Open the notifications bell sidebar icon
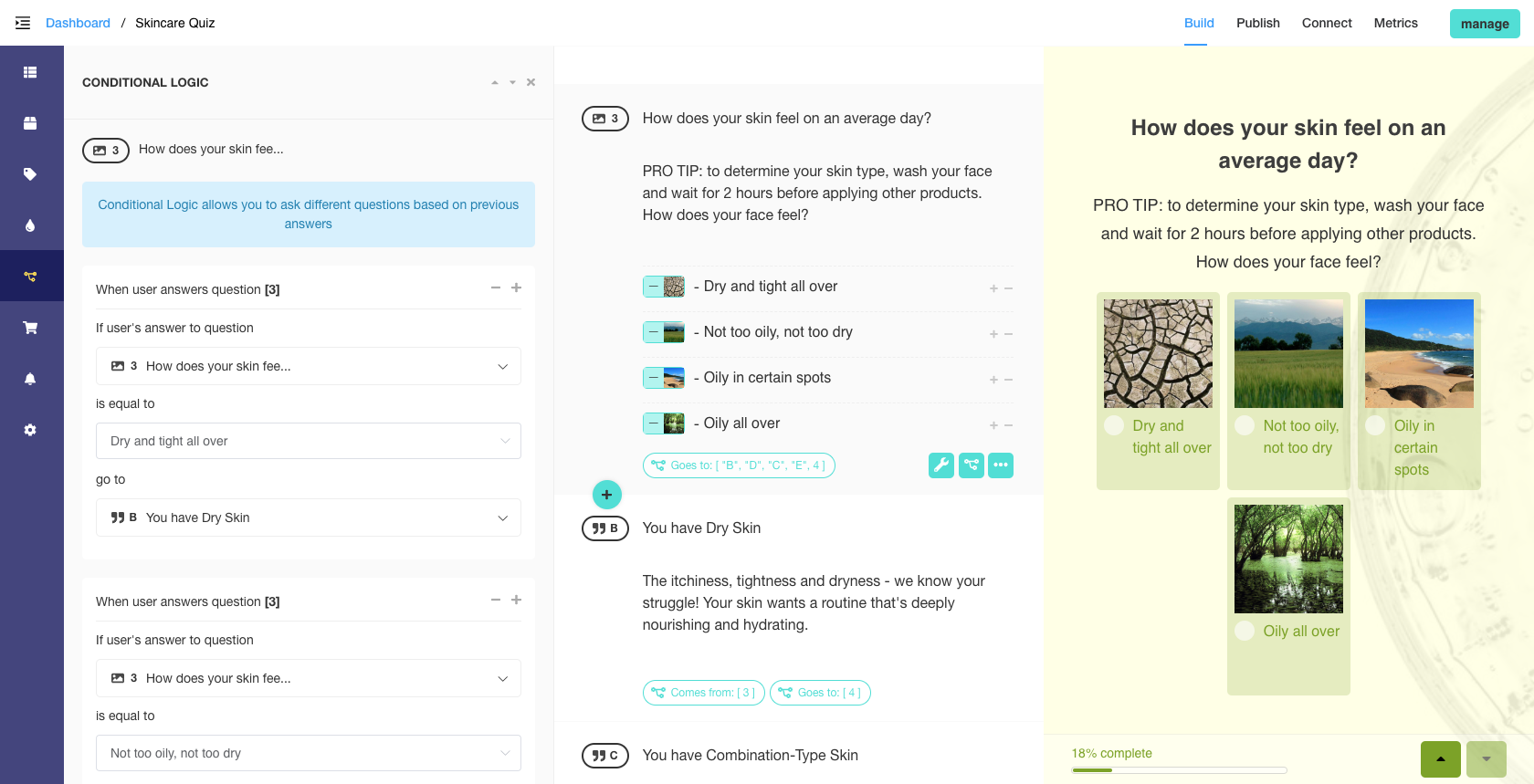The image size is (1534, 784). [x=30, y=379]
